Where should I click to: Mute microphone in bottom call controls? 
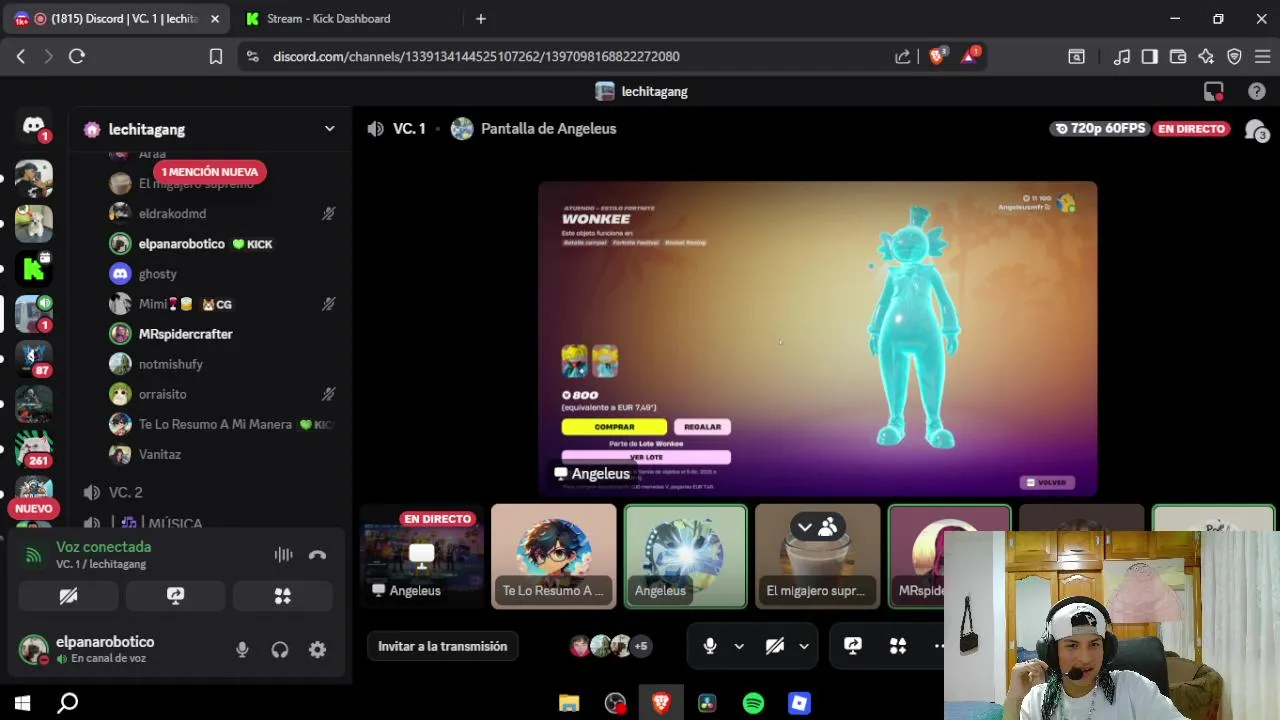pyautogui.click(x=710, y=646)
